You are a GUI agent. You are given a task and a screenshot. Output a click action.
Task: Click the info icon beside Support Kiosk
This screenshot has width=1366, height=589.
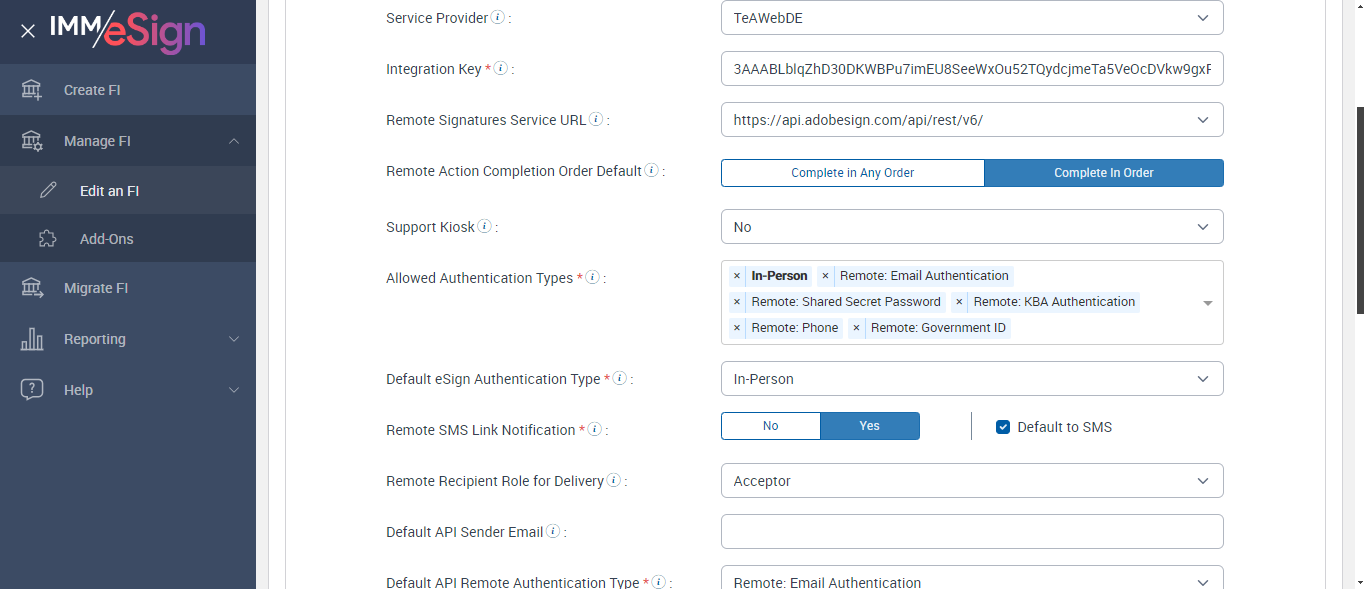[485, 227]
